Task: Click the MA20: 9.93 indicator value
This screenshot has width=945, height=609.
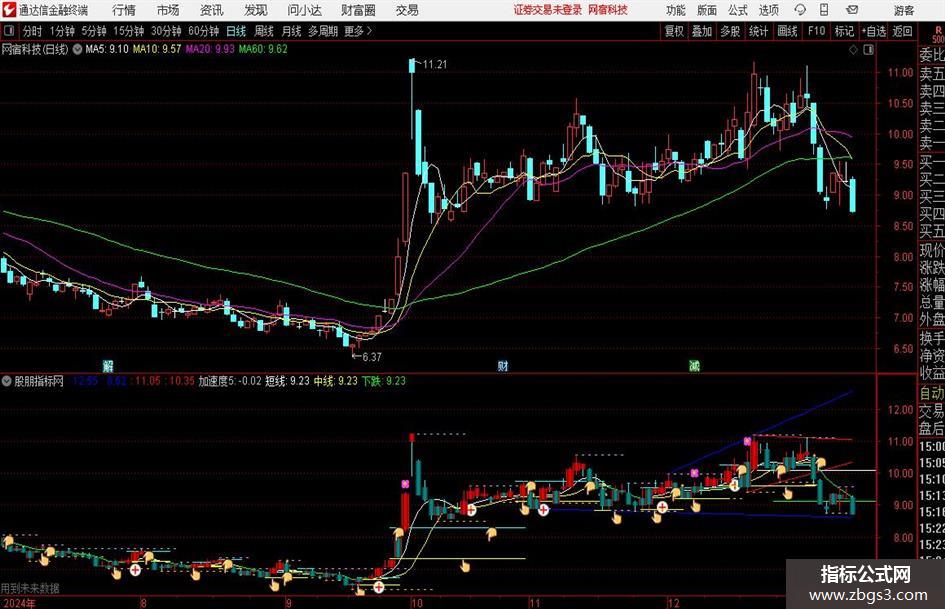Action: [210, 49]
